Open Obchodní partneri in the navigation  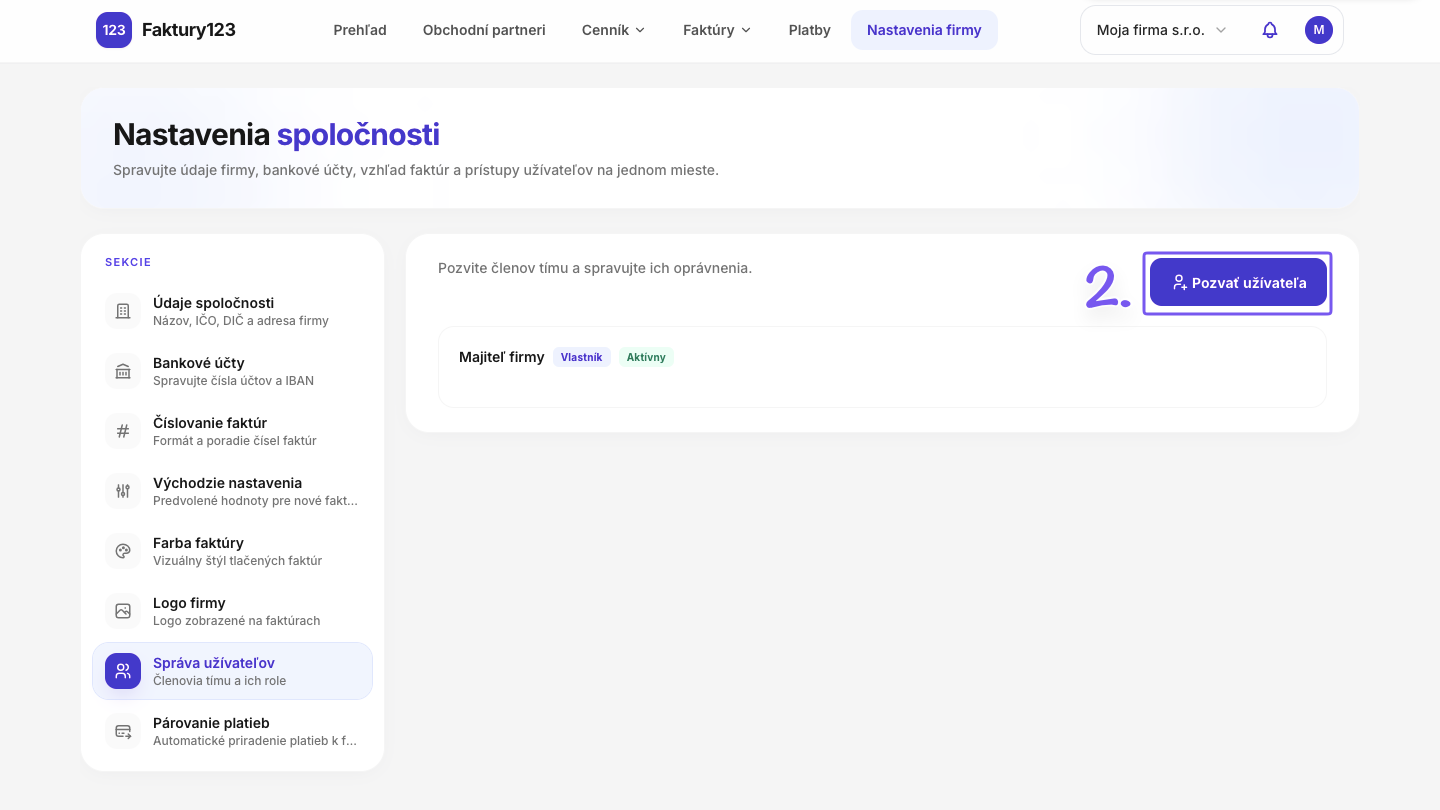pyautogui.click(x=484, y=30)
